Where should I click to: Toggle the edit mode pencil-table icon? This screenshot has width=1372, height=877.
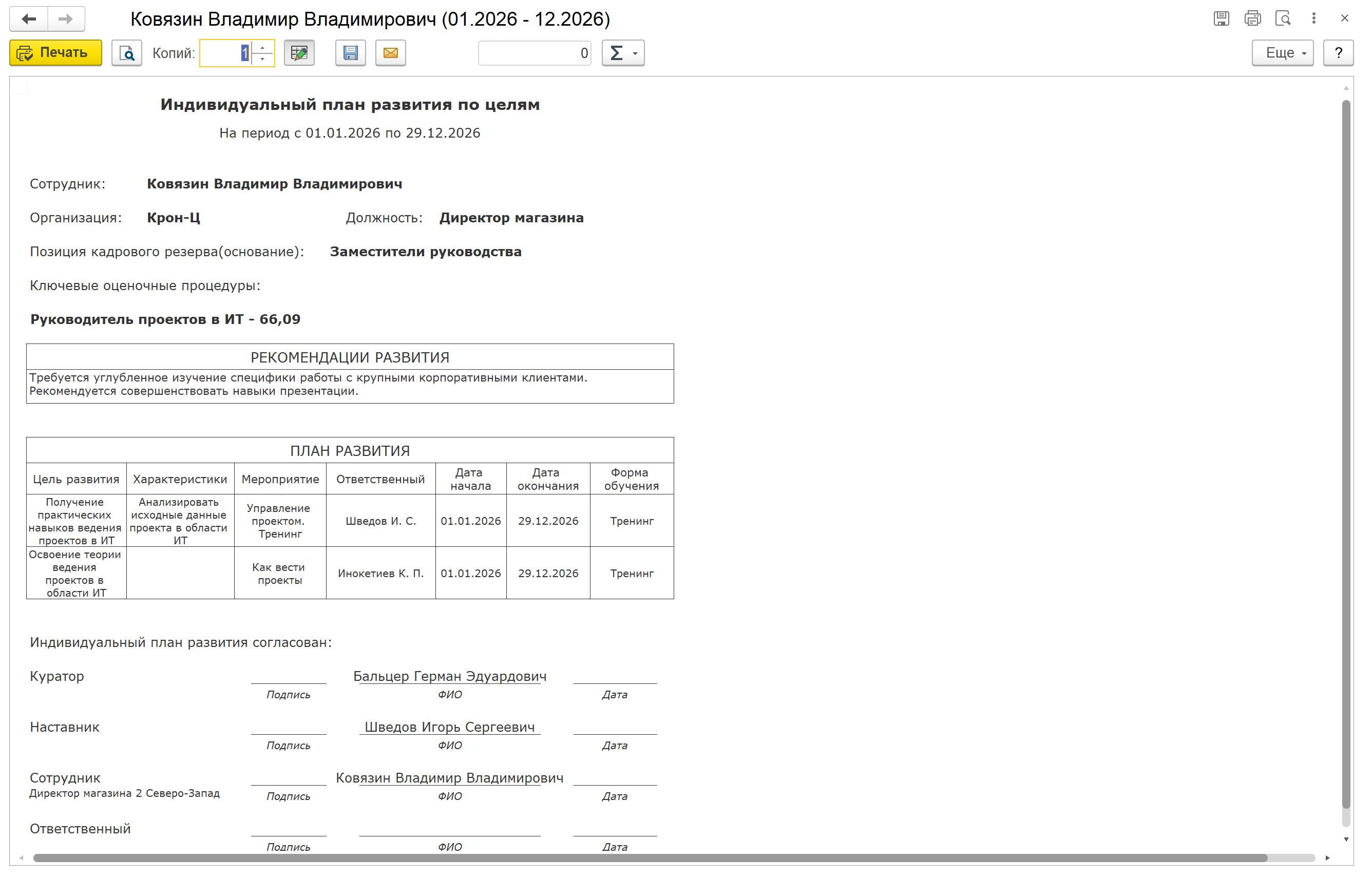click(299, 53)
